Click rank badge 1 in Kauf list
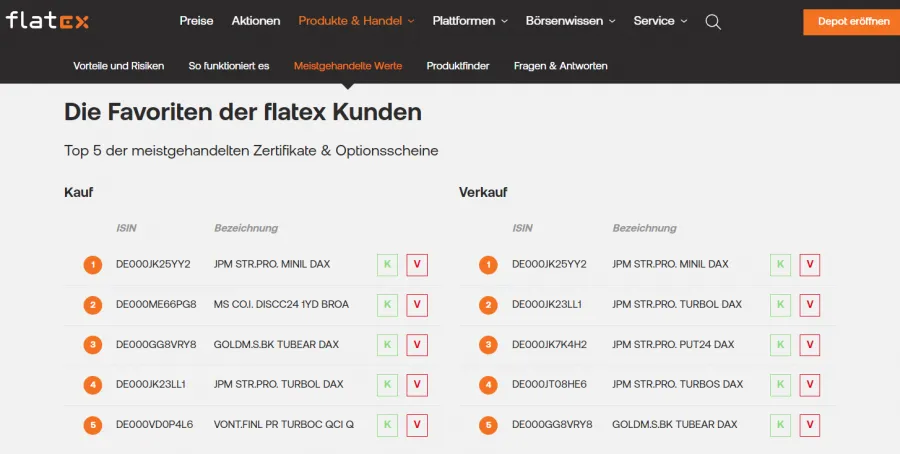 92,265
